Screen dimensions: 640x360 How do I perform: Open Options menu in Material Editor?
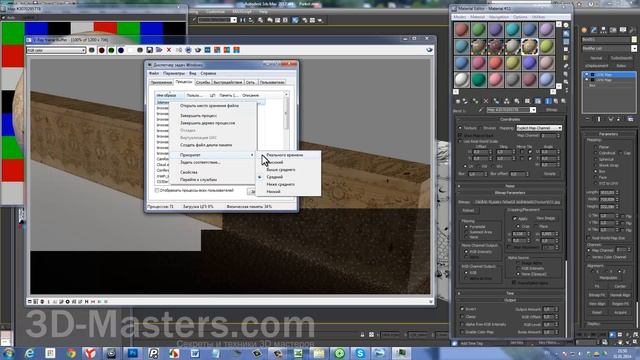(520, 17)
